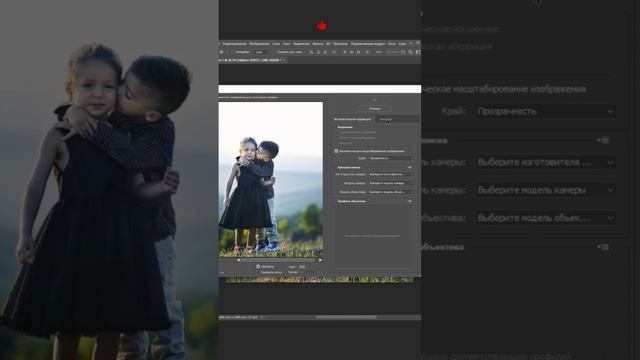The image size is (640, 360).
Task: Open the Редактирование menu
Action: click(234, 44)
